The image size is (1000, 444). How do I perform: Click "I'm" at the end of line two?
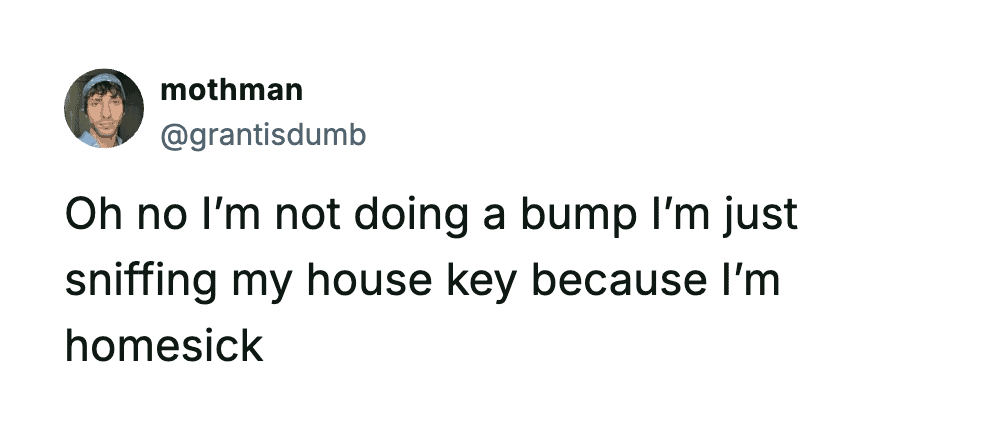pyautogui.click(x=750, y=281)
